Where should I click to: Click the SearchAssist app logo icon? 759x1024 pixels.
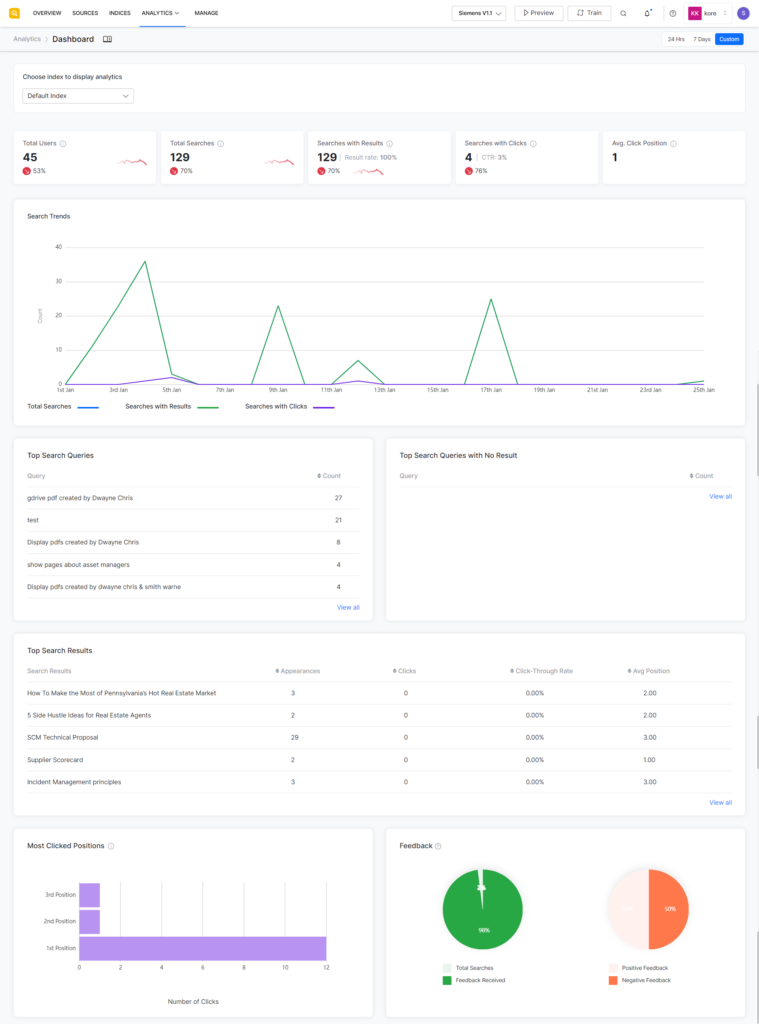click(14, 13)
